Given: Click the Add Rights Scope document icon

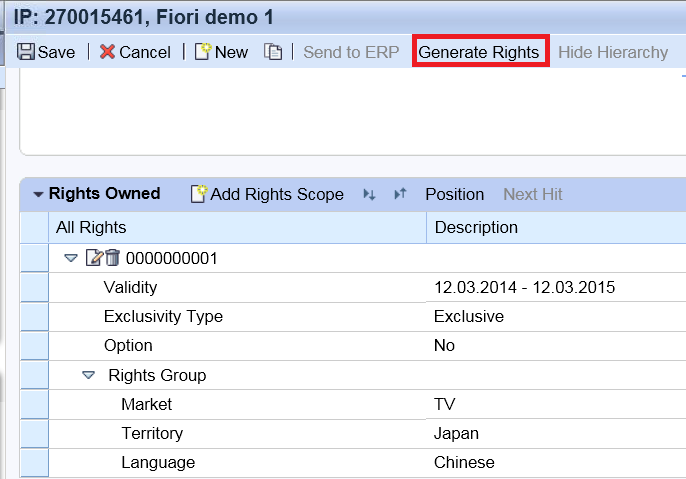Looking at the screenshot, I should [199, 194].
